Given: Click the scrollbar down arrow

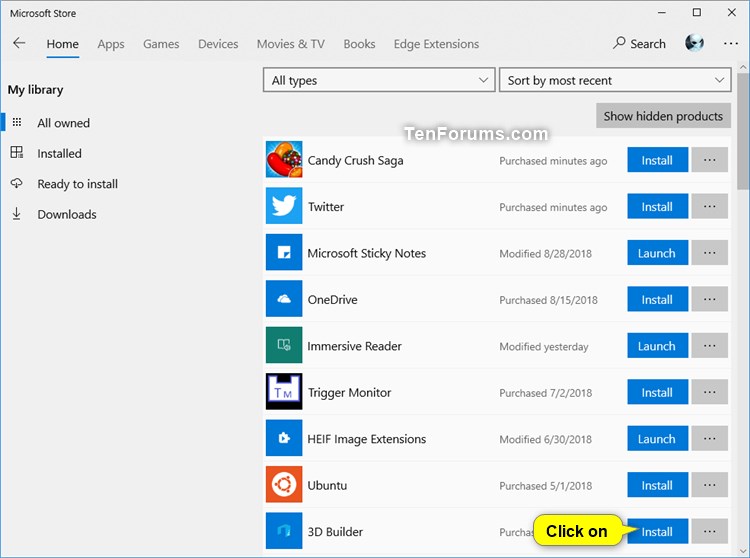Looking at the screenshot, I should coord(743,550).
